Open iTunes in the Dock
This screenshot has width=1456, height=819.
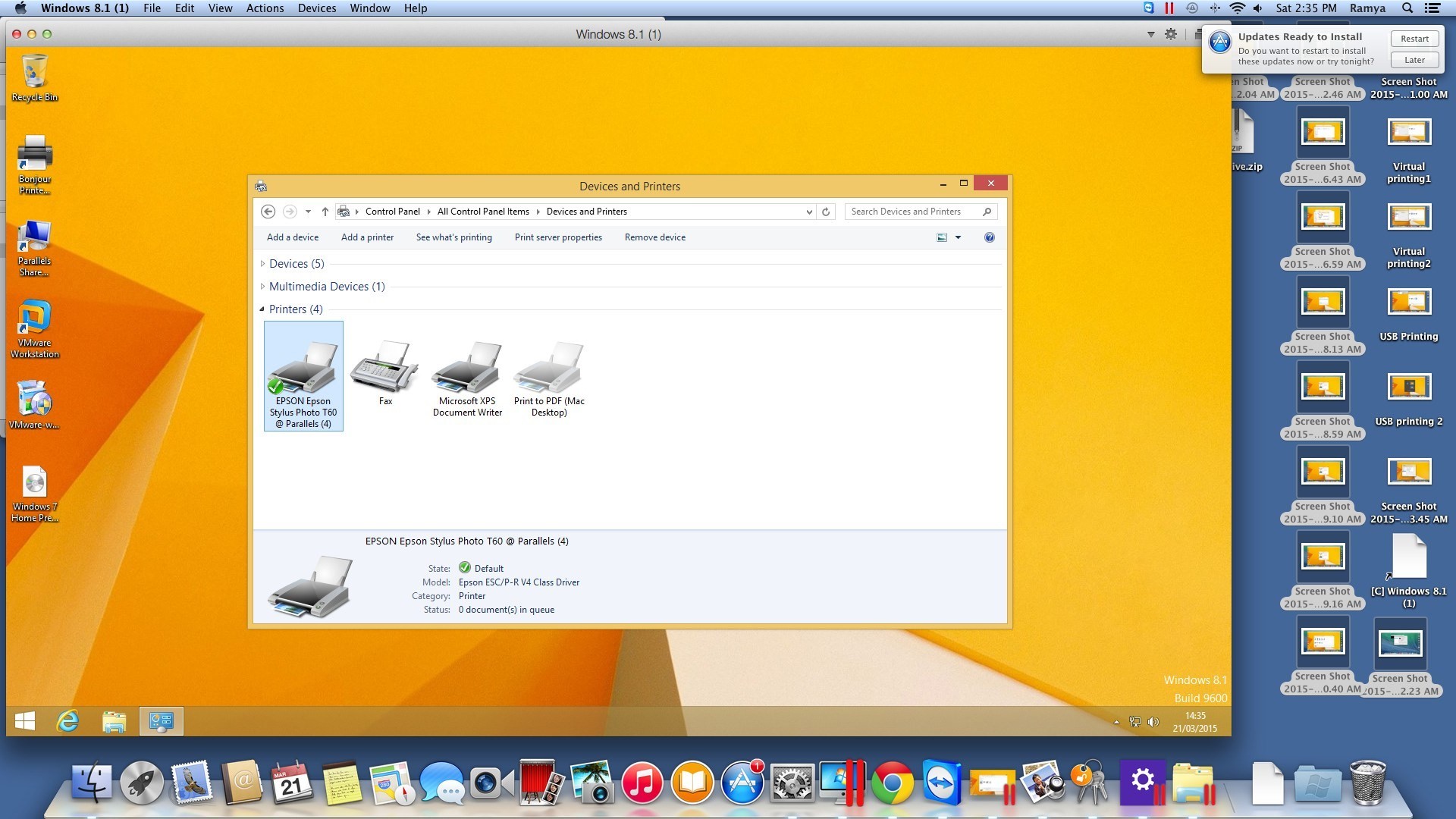pyautogui.click(x=642, y=783)
